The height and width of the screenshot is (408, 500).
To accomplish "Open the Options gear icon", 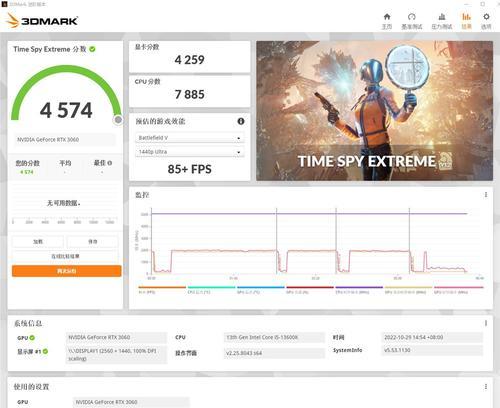I will 486,21.
